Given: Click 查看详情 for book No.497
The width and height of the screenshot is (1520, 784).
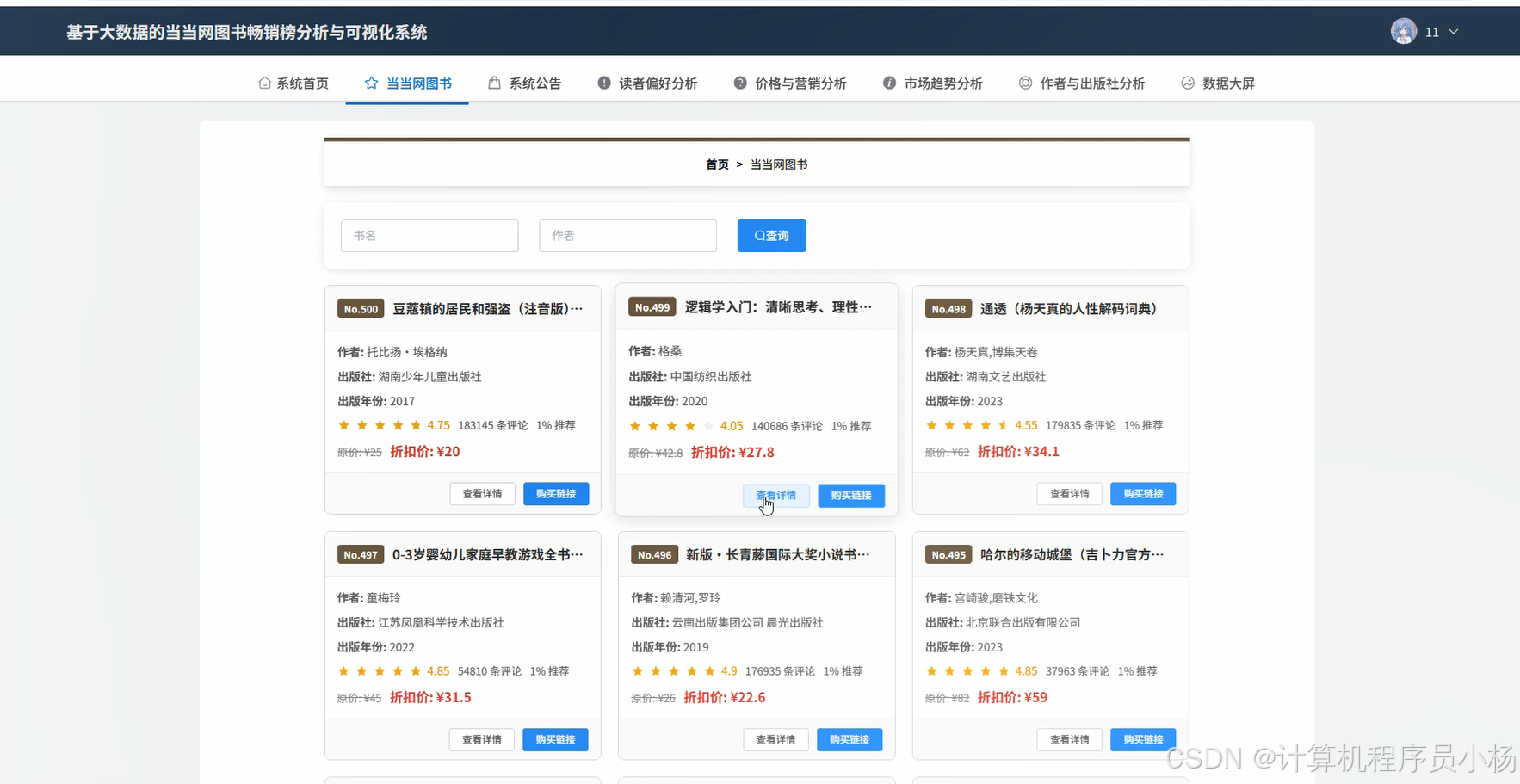Looking at the screenshot, I should (482, 740).
